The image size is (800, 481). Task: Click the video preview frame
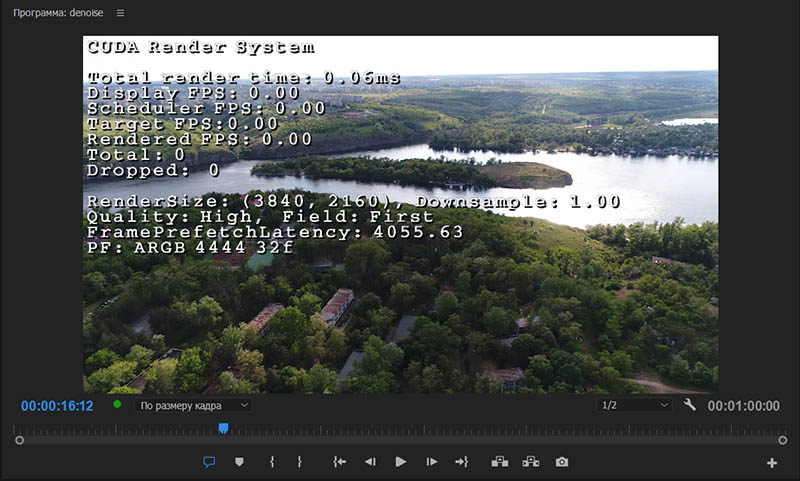[401, 214]
